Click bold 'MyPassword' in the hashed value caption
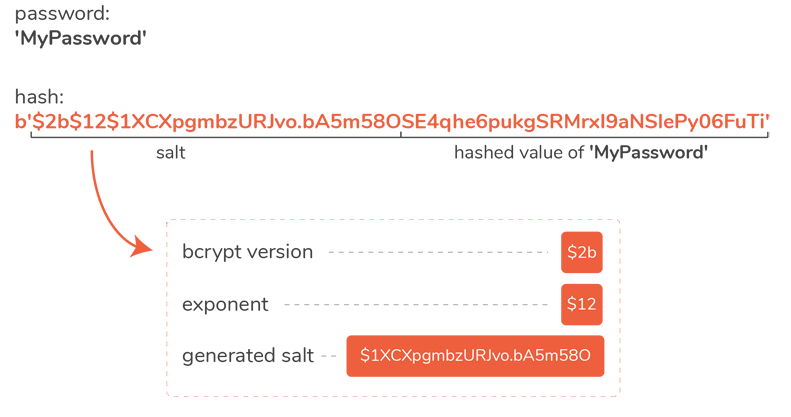The width and height of the screenshot is (791, 417). pyautogui.click(x=648, y=153)
